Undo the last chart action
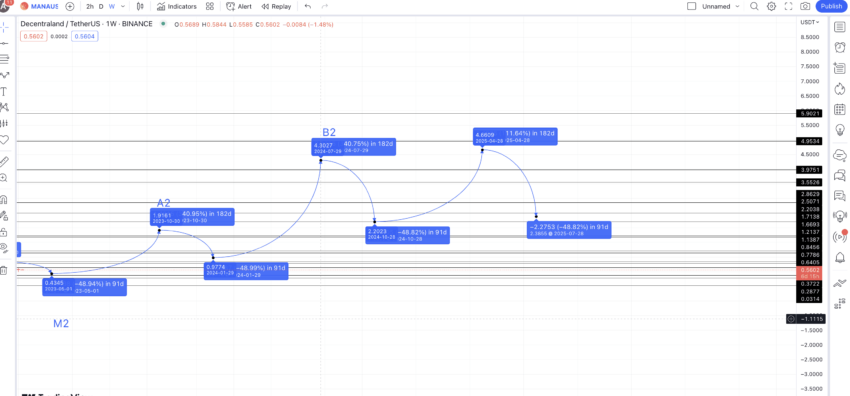This screenshot has height=396, width=850. (308, 7)
